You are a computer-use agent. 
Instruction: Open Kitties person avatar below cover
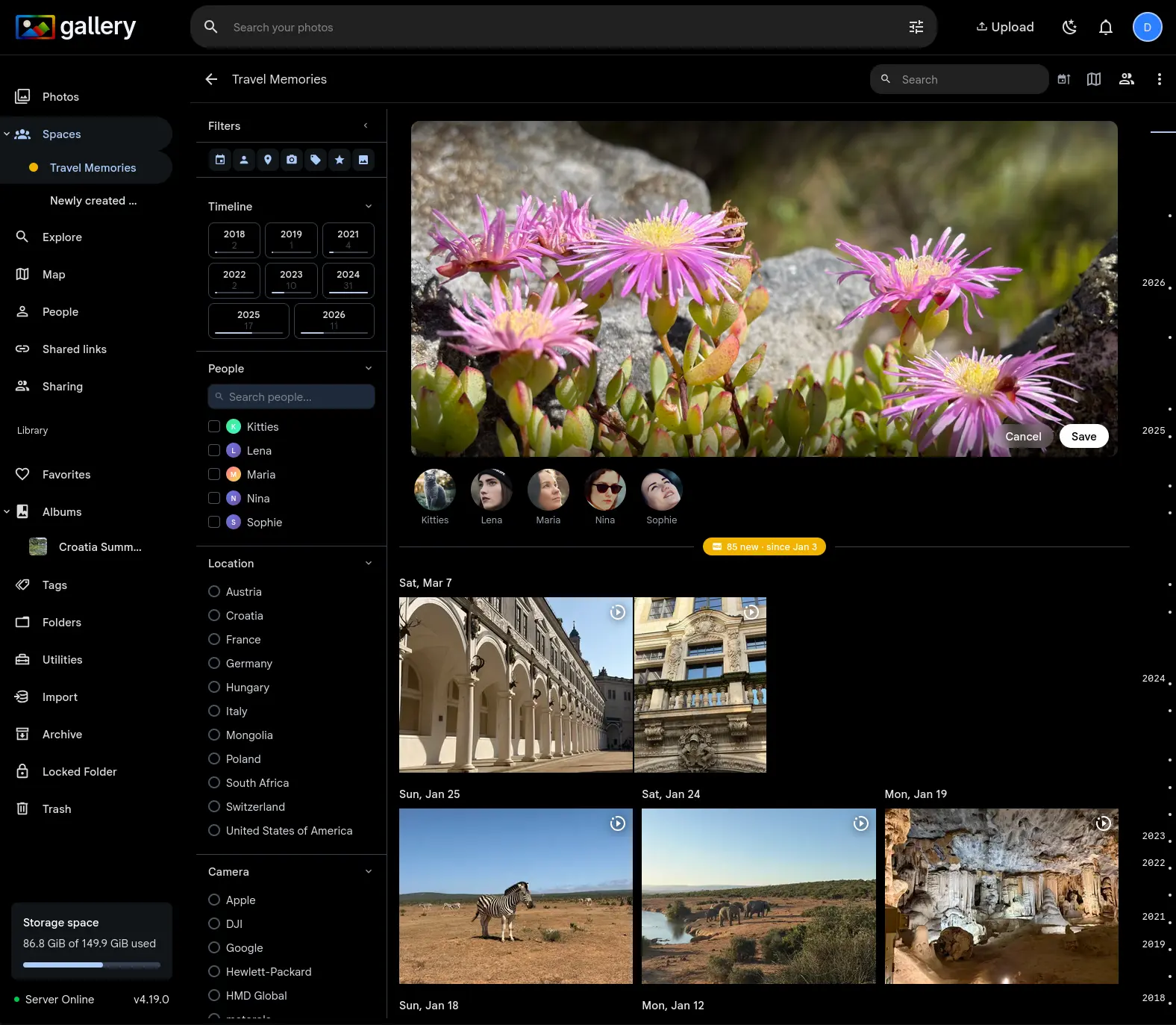coord(435,490)
